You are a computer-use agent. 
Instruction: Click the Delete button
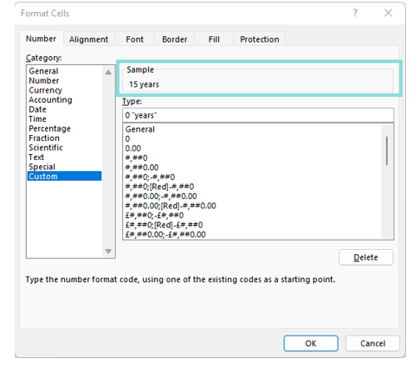(x=366, y=257)
